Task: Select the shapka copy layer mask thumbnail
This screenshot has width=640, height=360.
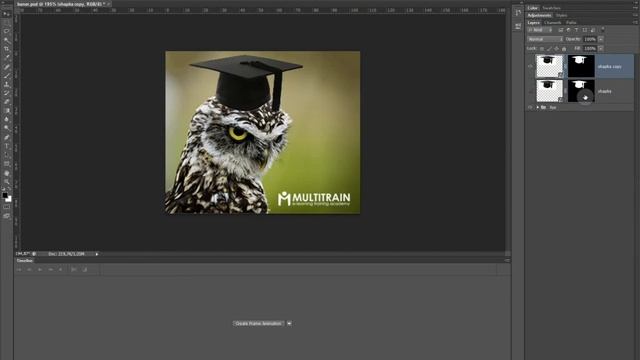Action: [x=581, y=66]
